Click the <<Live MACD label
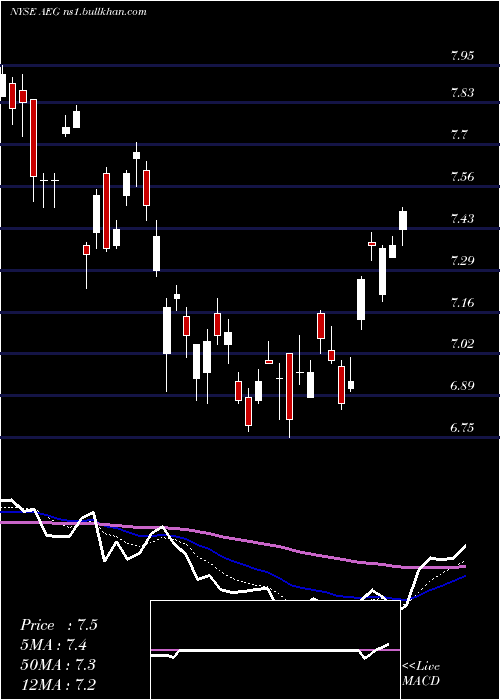This screenshot has width=500, height=700. [421, 674]
